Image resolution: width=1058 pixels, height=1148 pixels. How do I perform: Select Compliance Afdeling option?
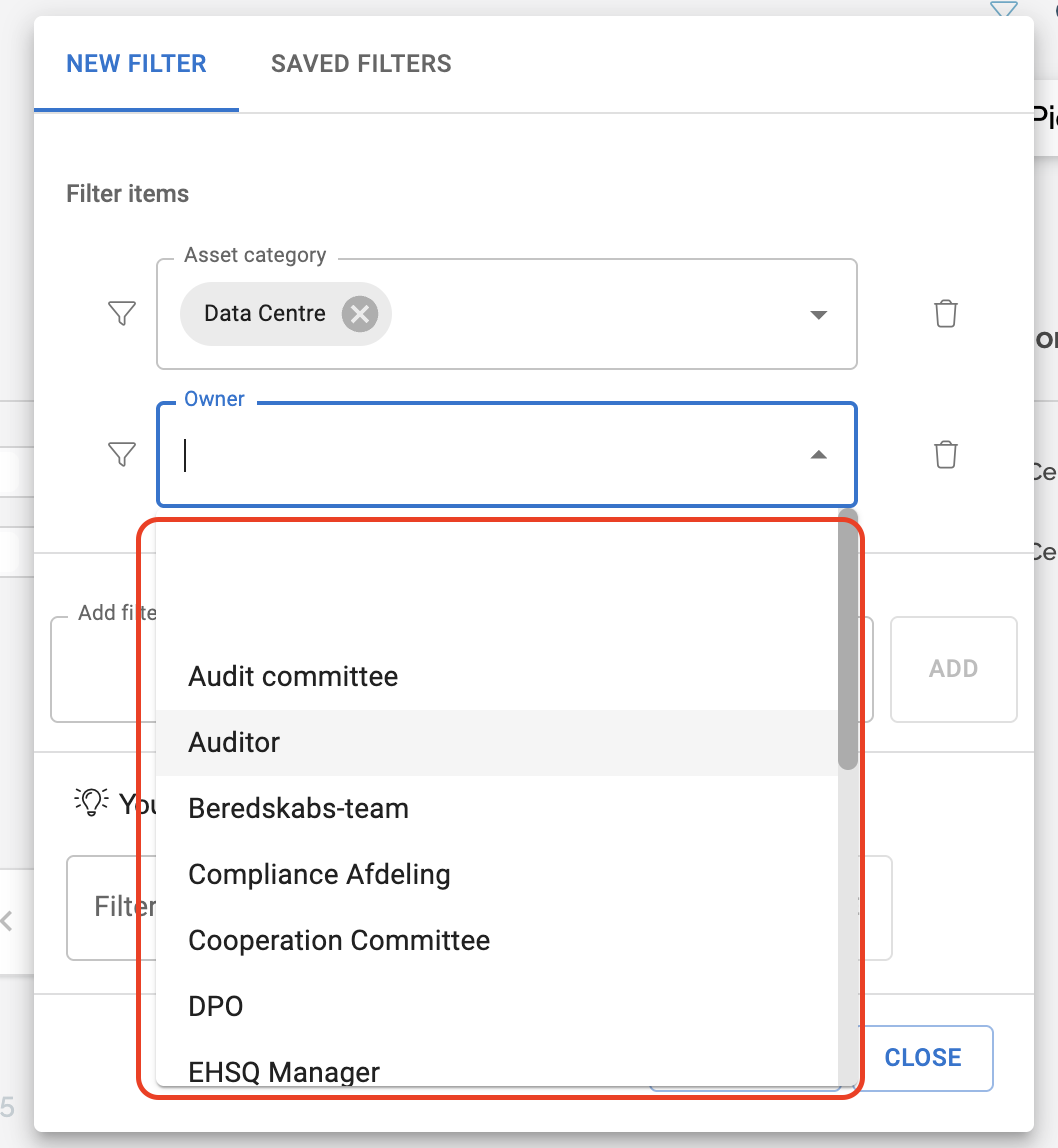(319, 875)
